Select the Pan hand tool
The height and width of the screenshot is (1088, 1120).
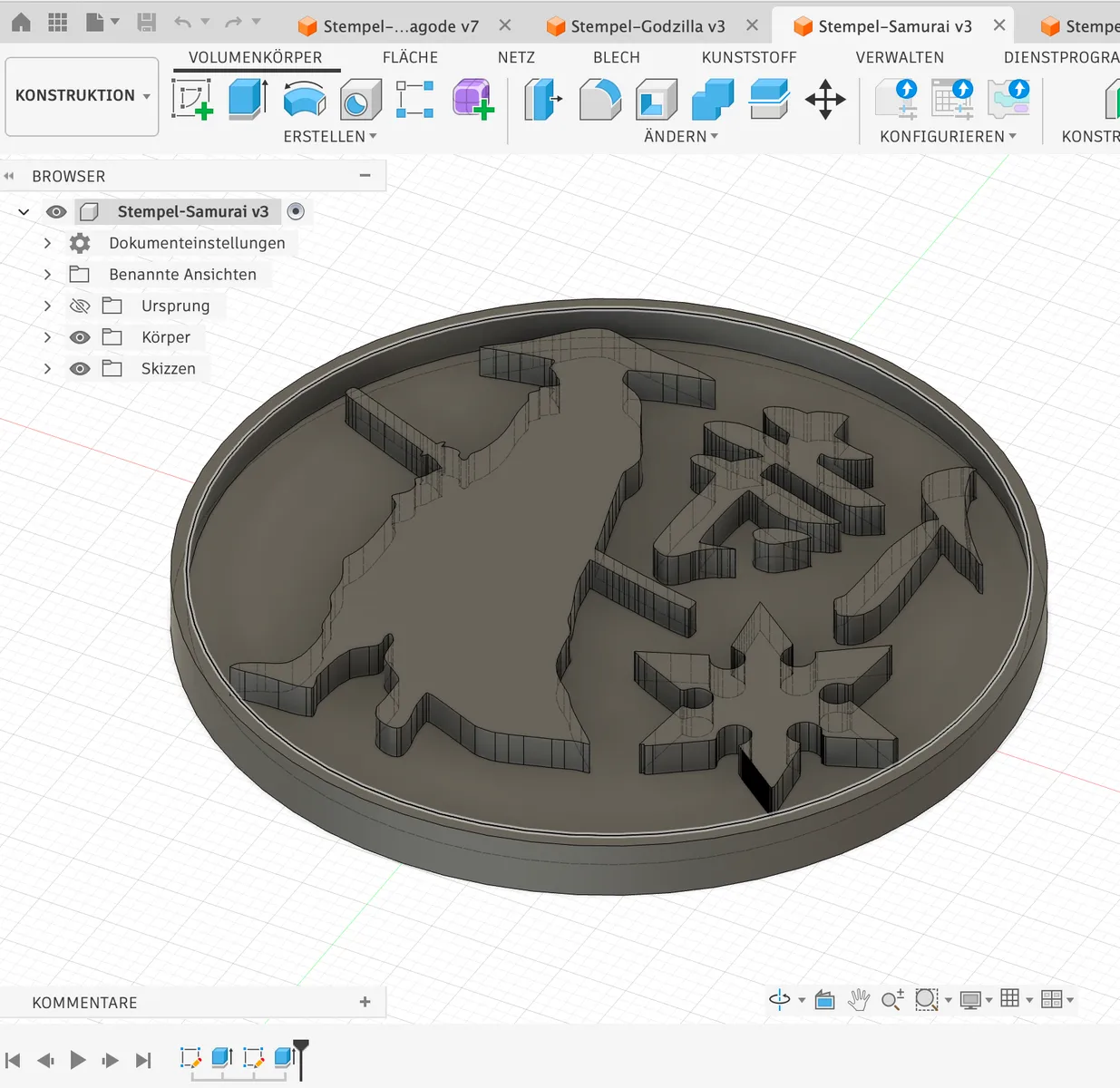click(858, 999)
